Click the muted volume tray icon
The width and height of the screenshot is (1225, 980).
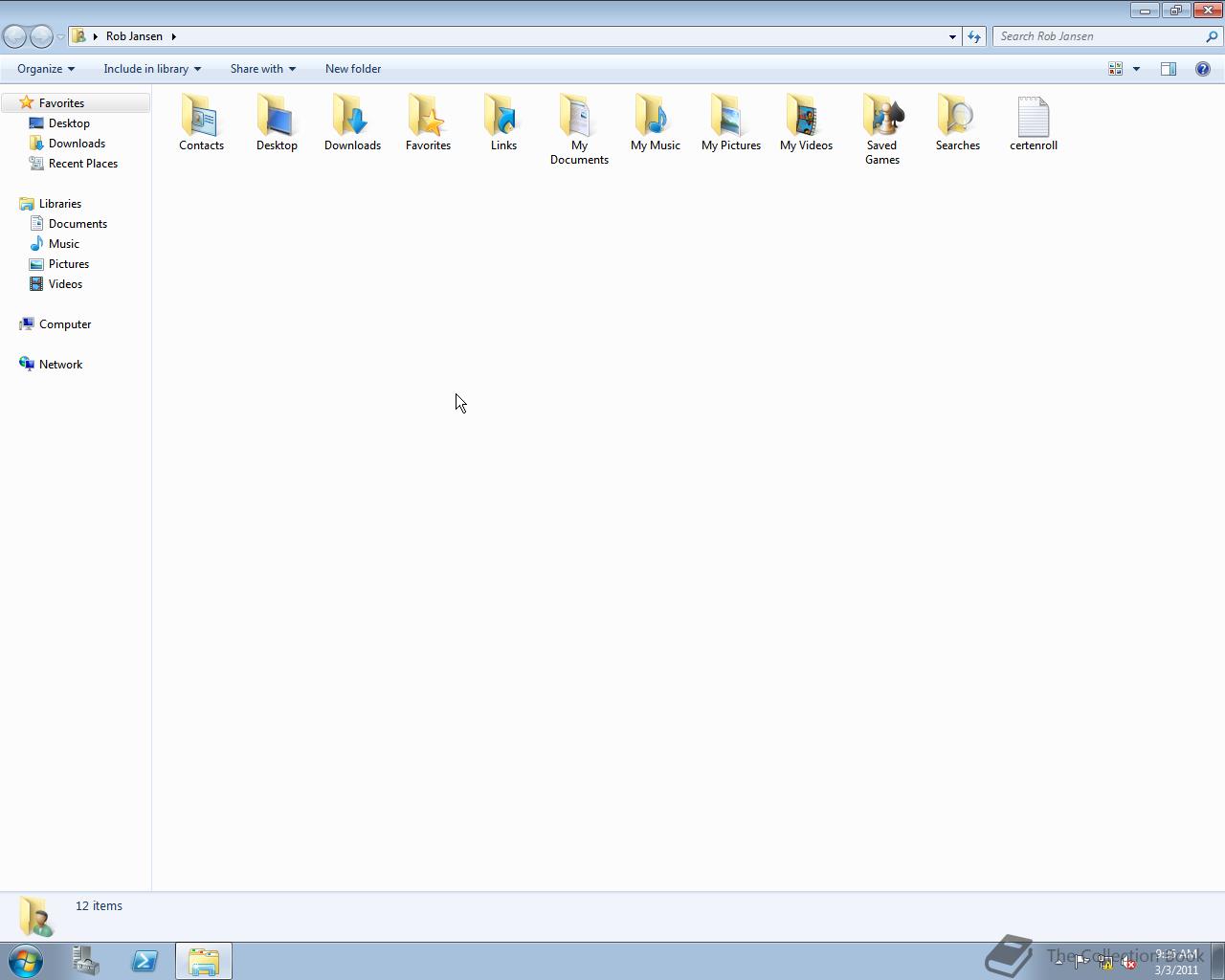[1128, 963]
